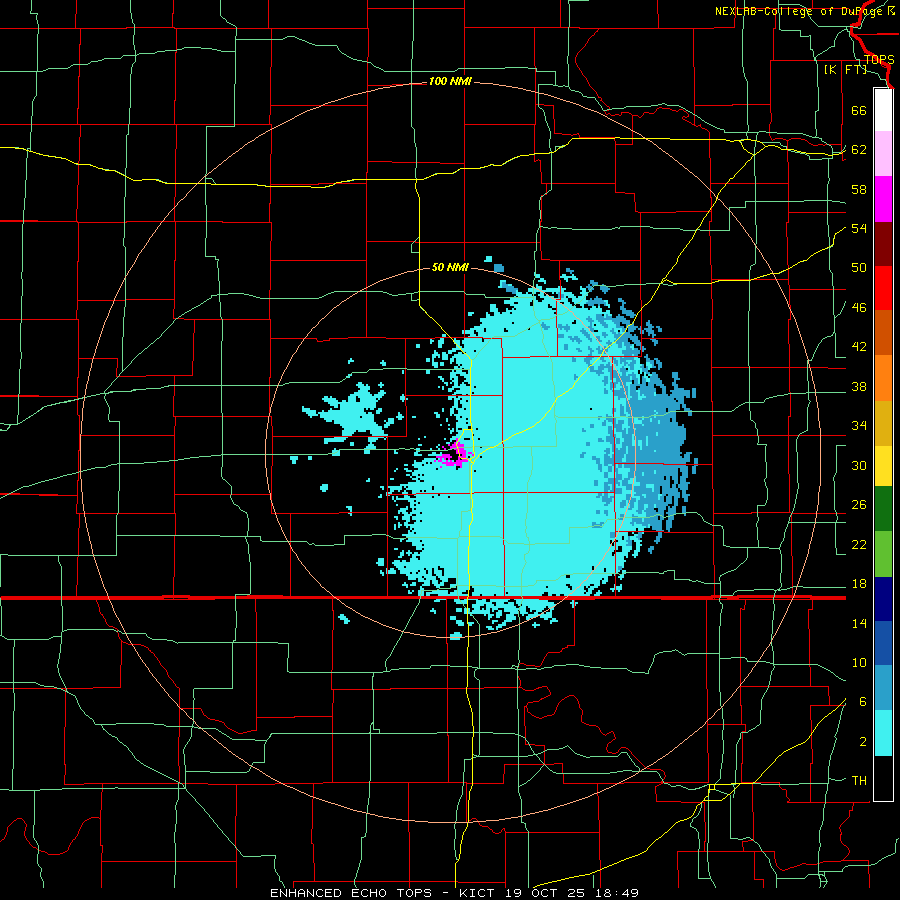900x900 pixels.
Task: Click the 26 legend value
Action: click(x=859, y=505)
